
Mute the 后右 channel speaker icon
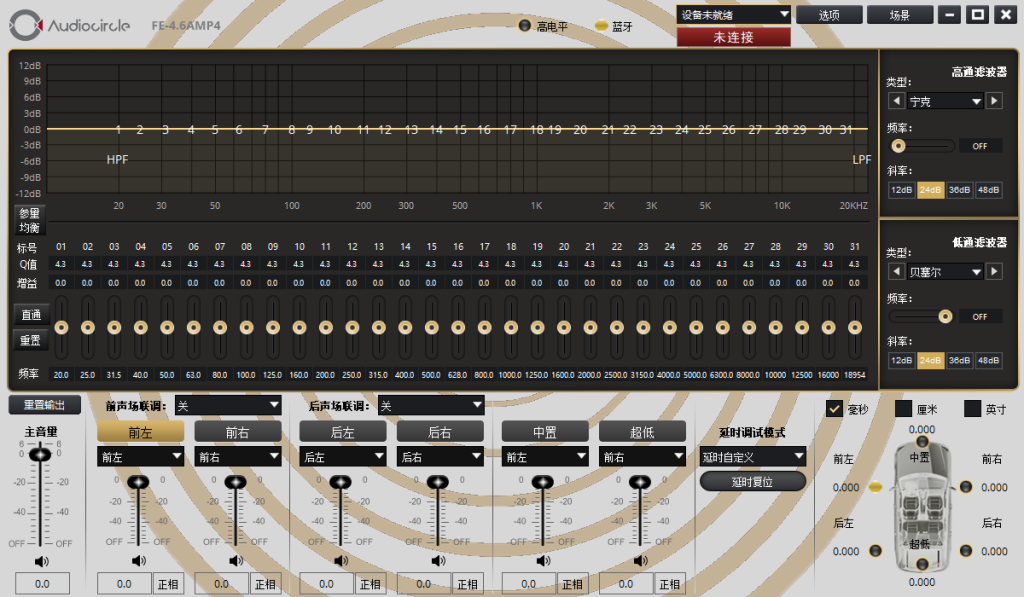coord(438,560)
